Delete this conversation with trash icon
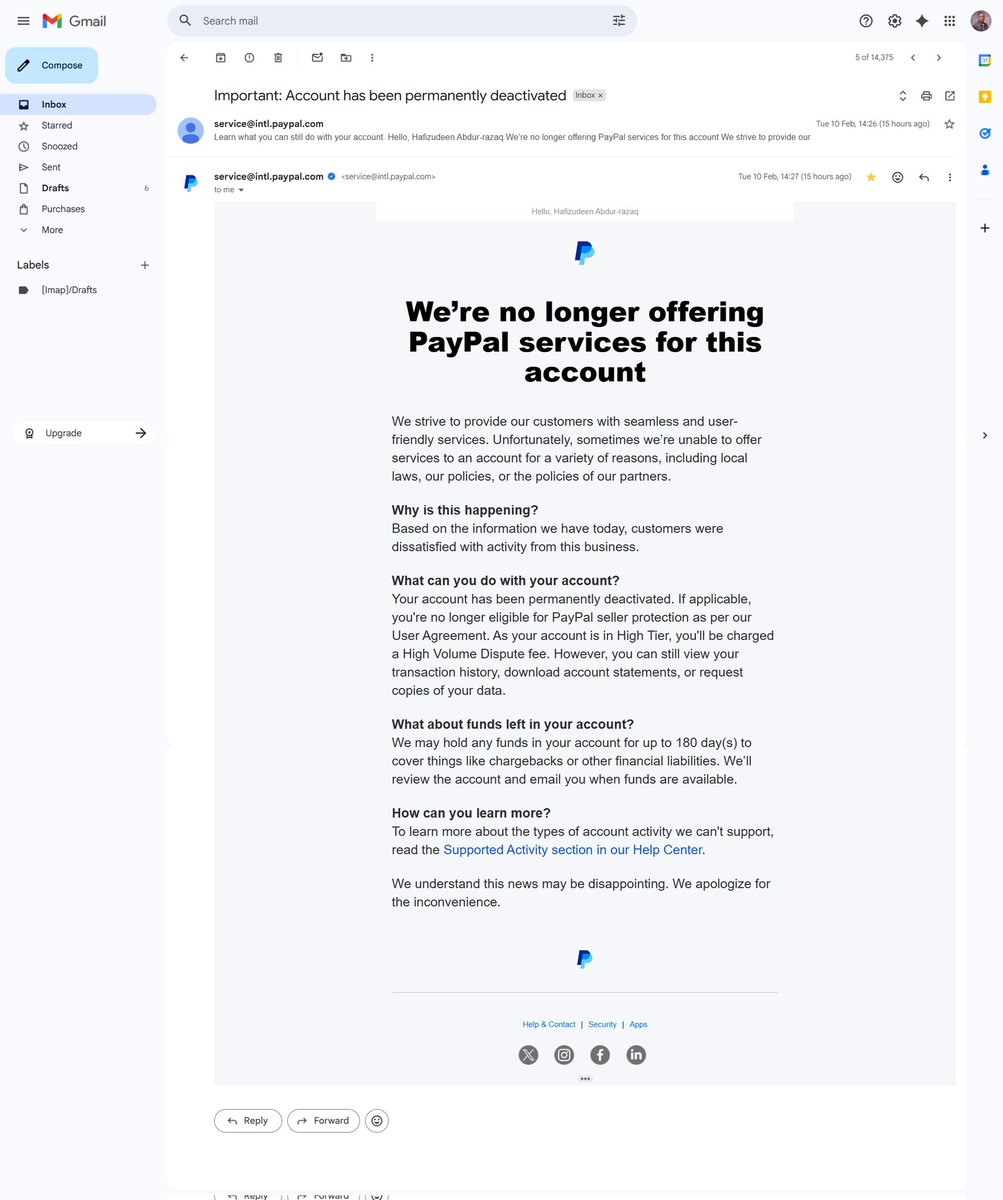Viewport: 1003px width, 1200px height. coord(278,58)
